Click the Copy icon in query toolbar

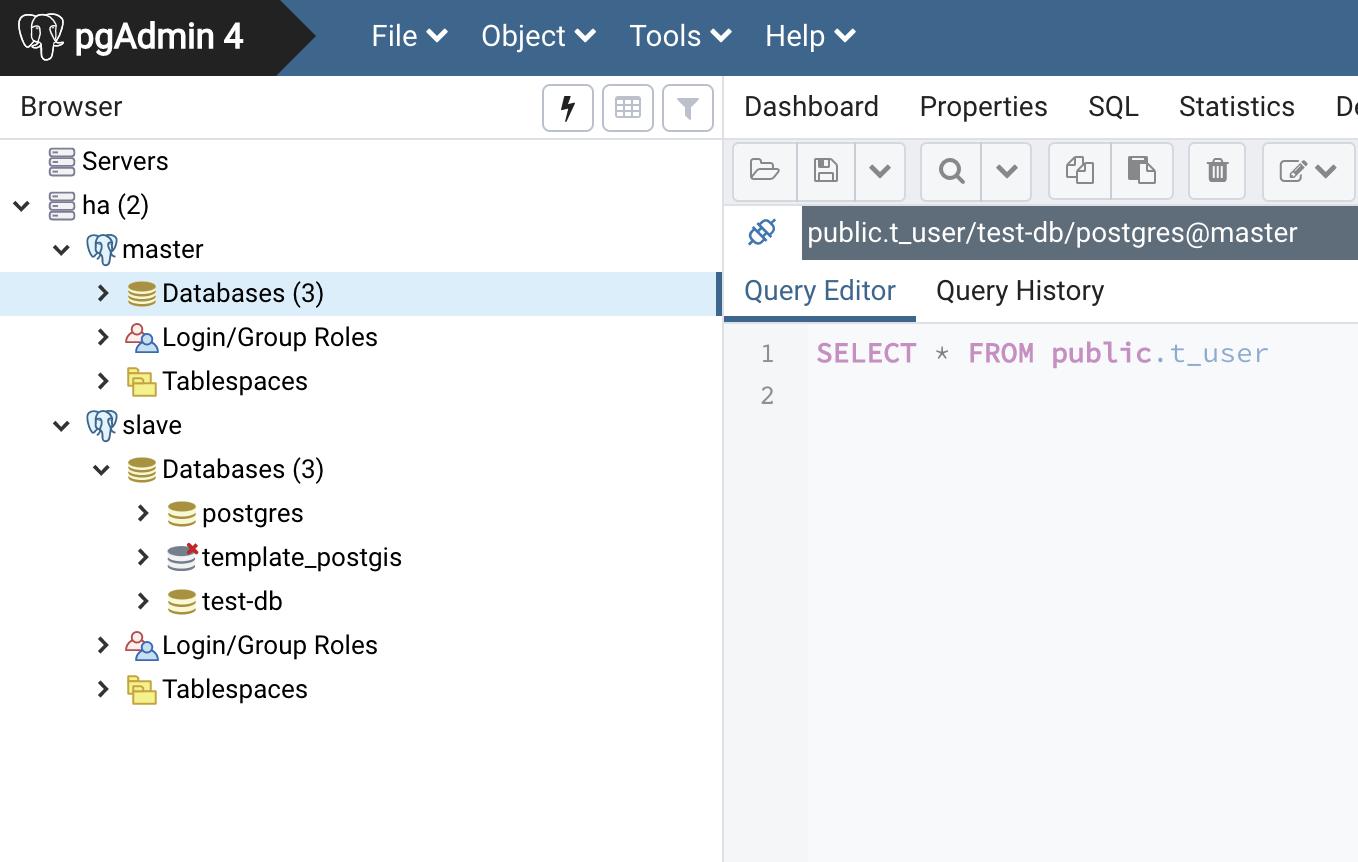1080,170
